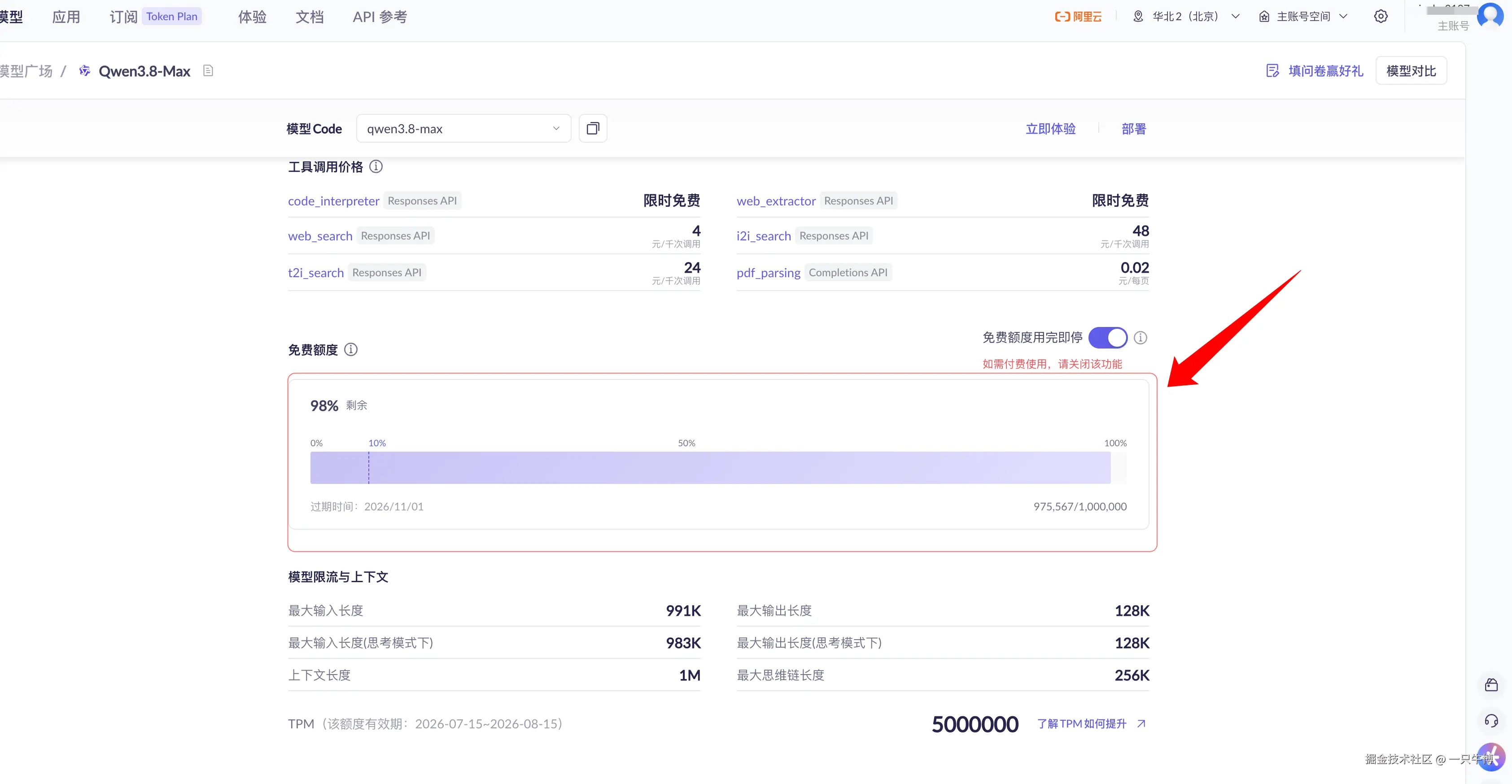Open the 订阅 menu
This screenshot has width=1512, height=784.
[x=123, y=17]
